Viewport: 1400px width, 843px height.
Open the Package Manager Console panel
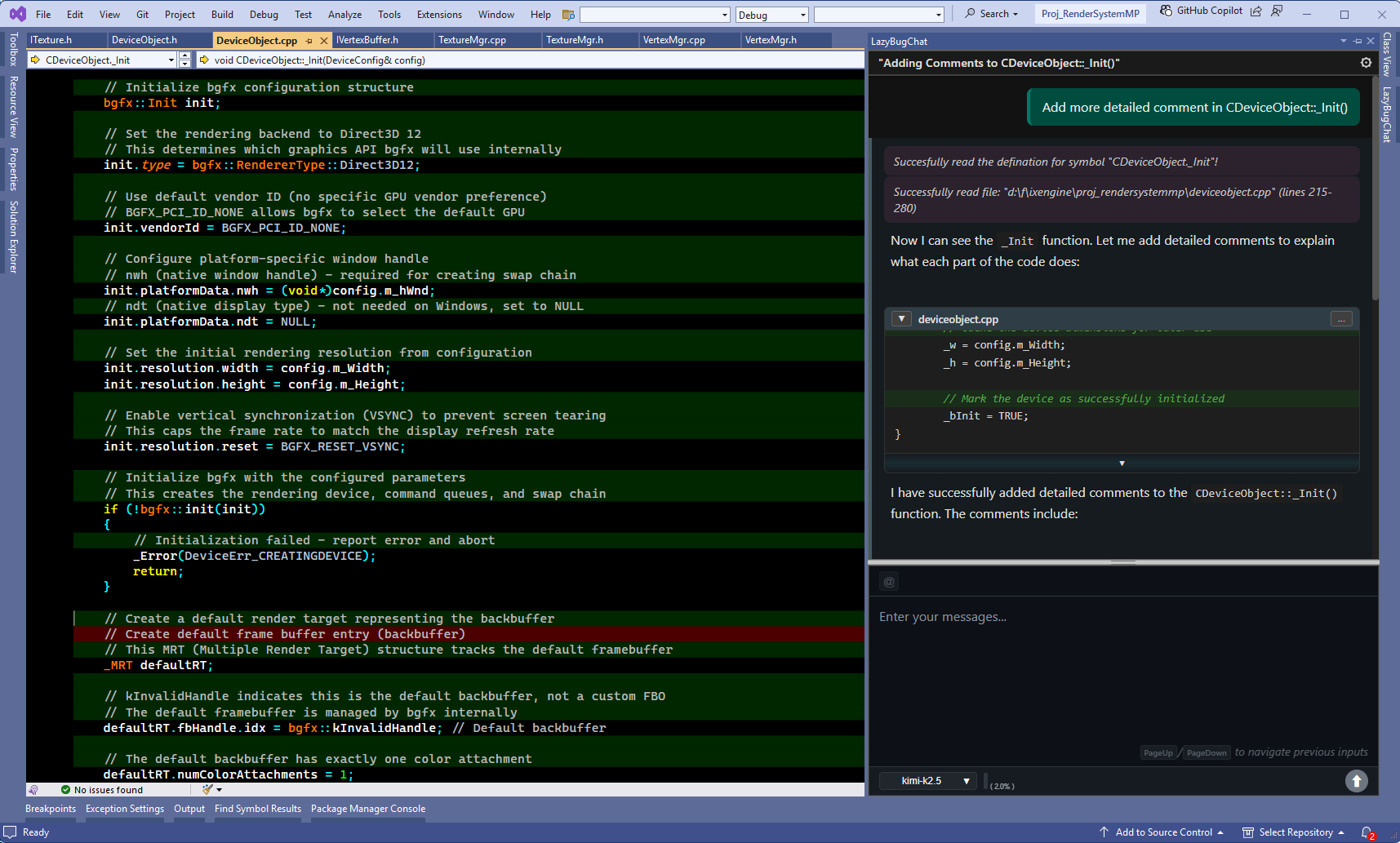click(x=368, y=809)
